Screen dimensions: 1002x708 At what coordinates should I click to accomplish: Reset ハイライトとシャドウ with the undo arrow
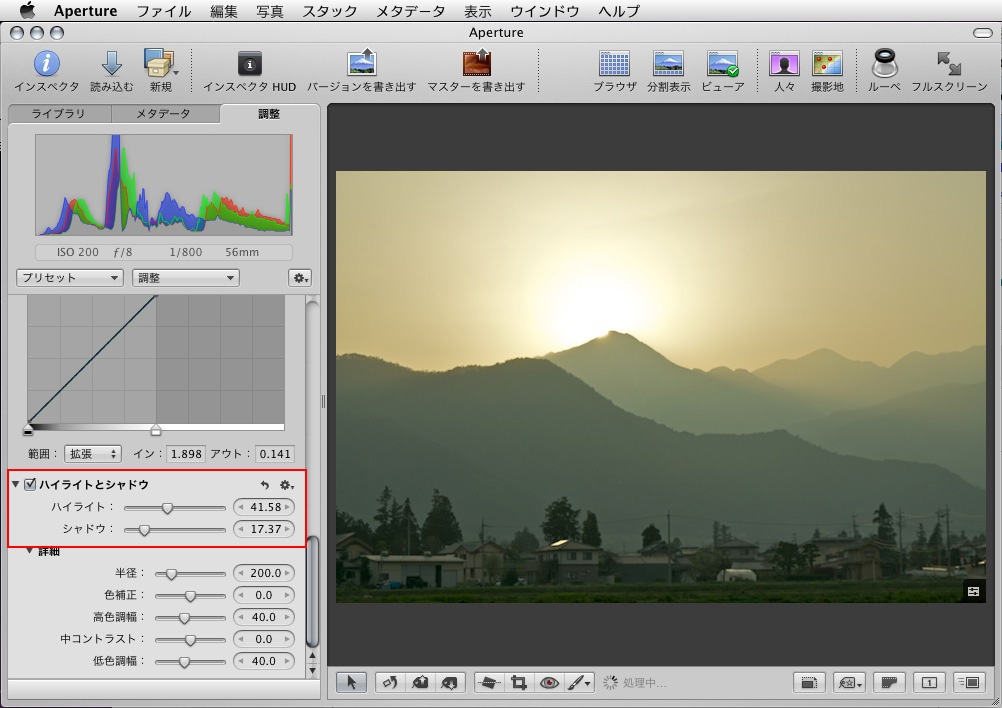click(x=265, y=485)
